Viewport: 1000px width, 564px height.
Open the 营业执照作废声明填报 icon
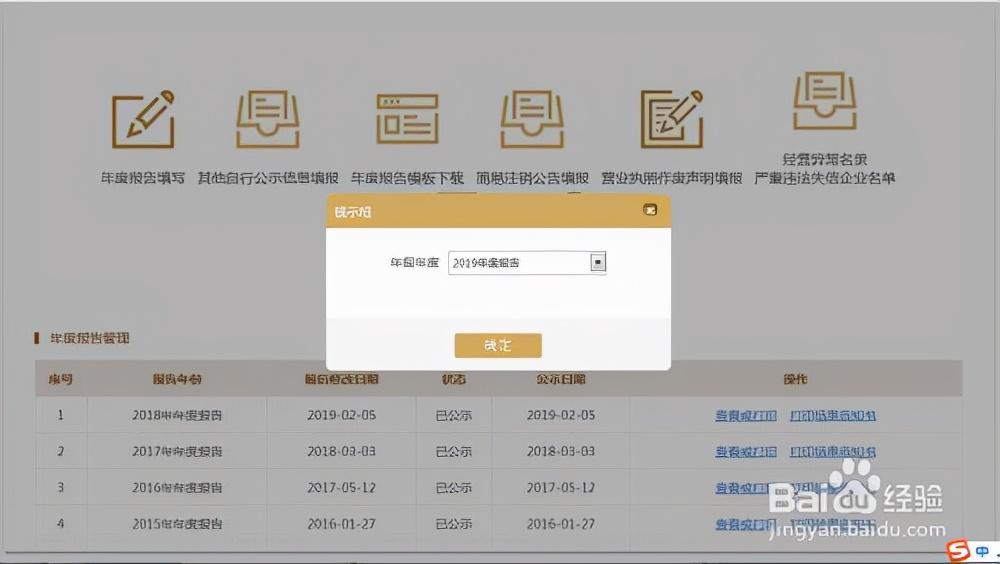point(672,119)
